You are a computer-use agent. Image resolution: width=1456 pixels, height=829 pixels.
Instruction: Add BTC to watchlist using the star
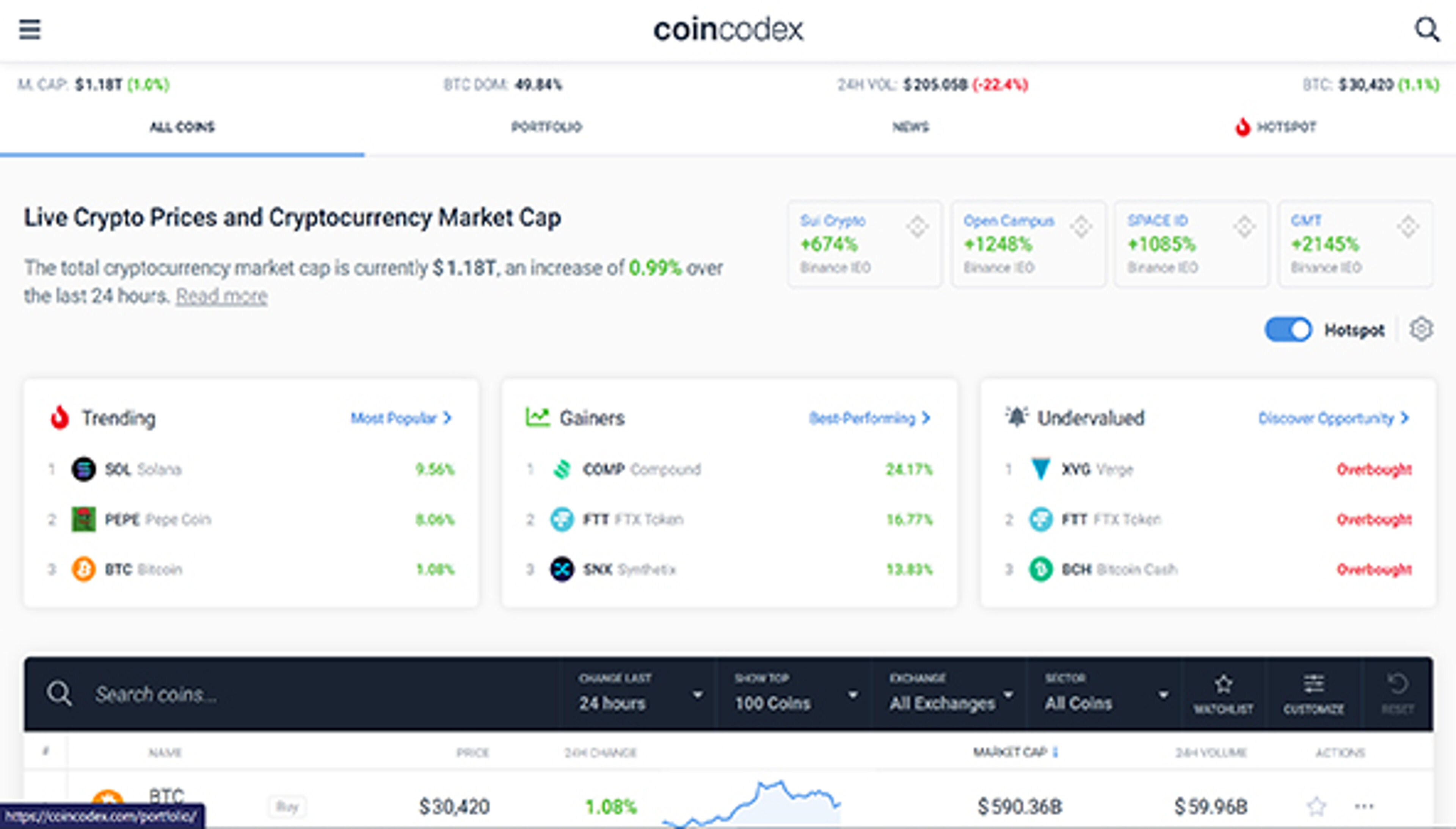(x=1316, y=806)
